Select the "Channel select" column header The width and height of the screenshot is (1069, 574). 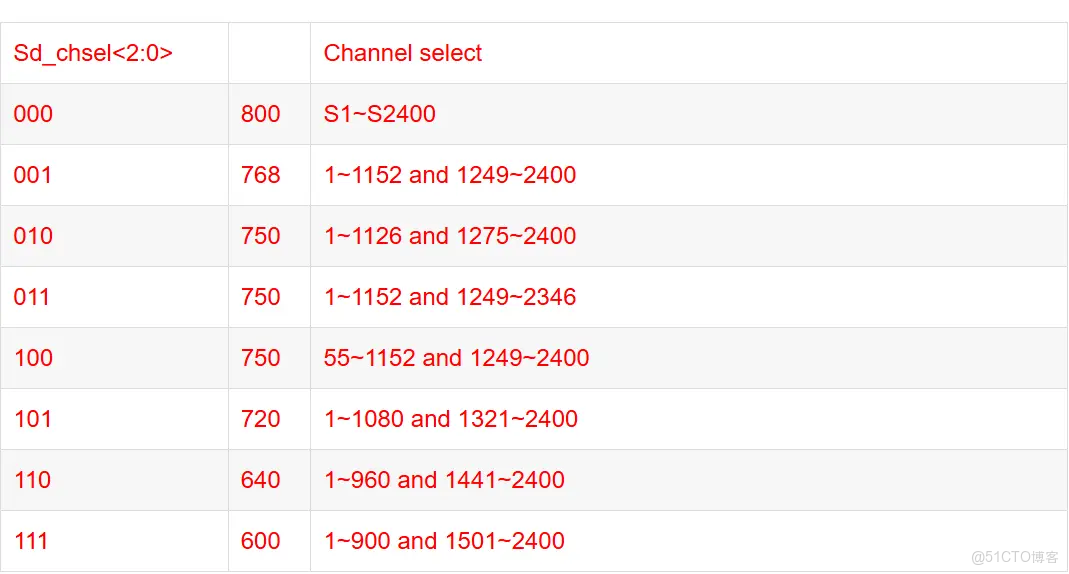coord(403,53)
